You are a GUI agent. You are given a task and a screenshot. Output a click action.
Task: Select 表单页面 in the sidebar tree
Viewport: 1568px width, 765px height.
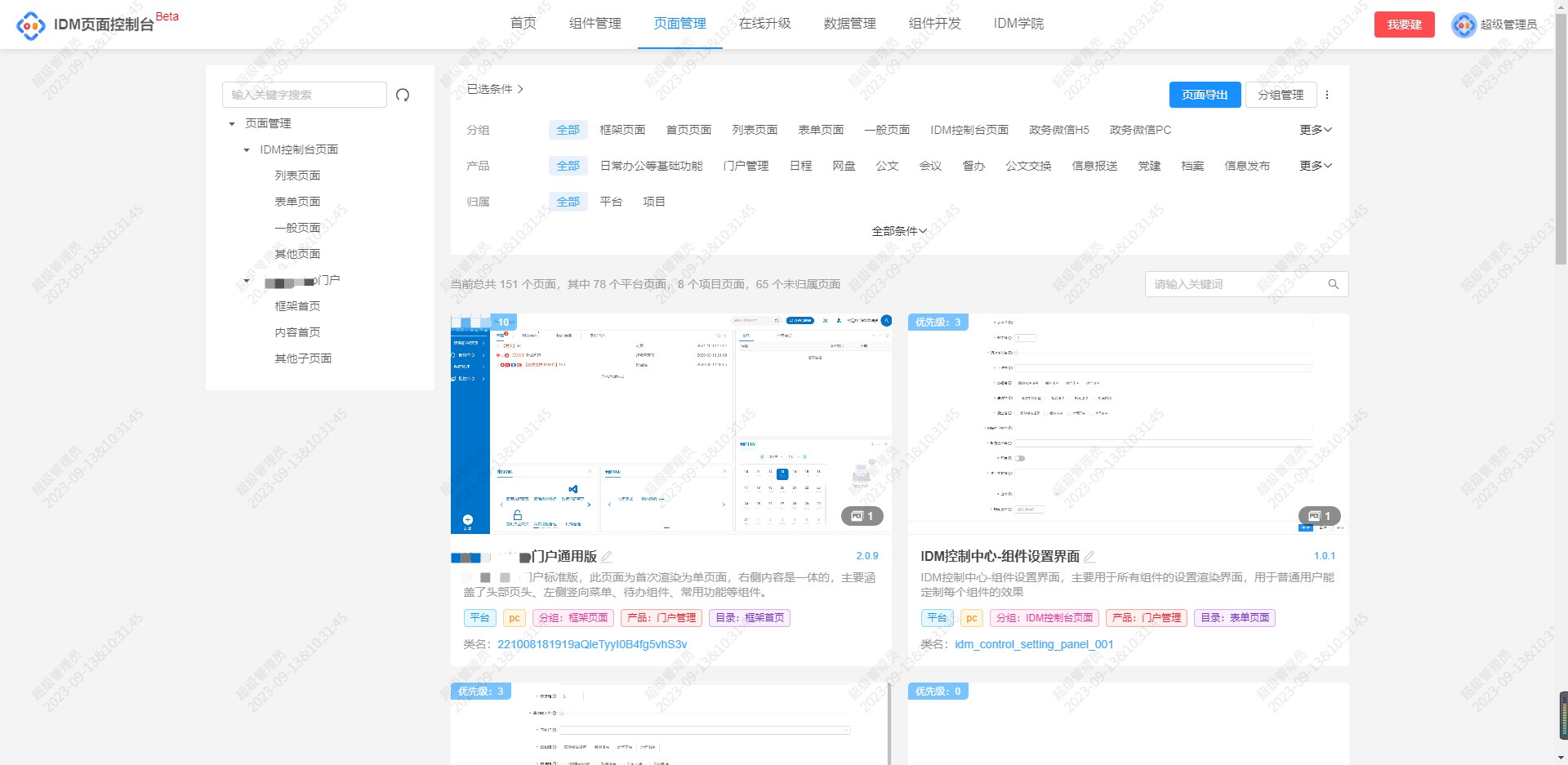[x=297, y=202]
